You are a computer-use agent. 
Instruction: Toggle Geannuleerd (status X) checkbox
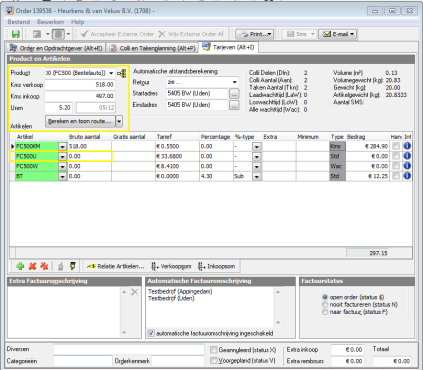pyautogui.click(x=213, y=350)
